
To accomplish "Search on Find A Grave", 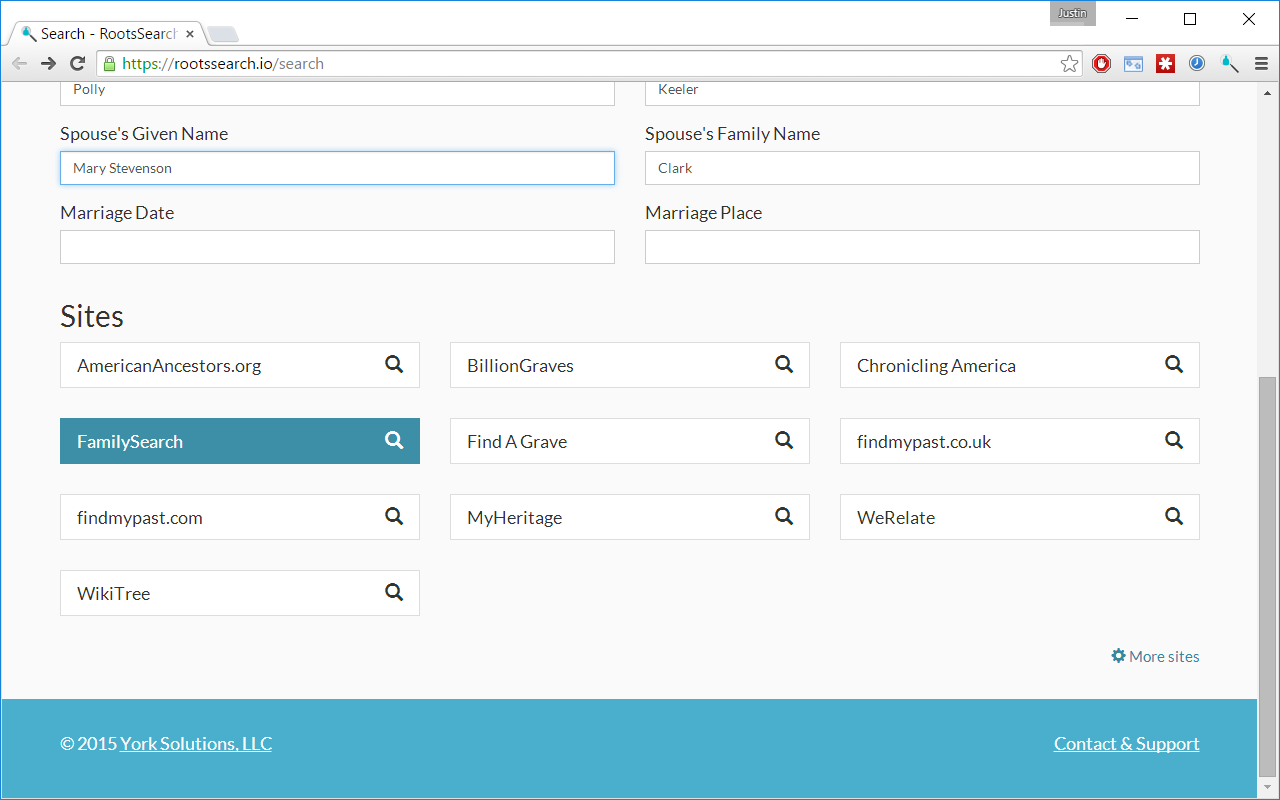I will (630, 441).
